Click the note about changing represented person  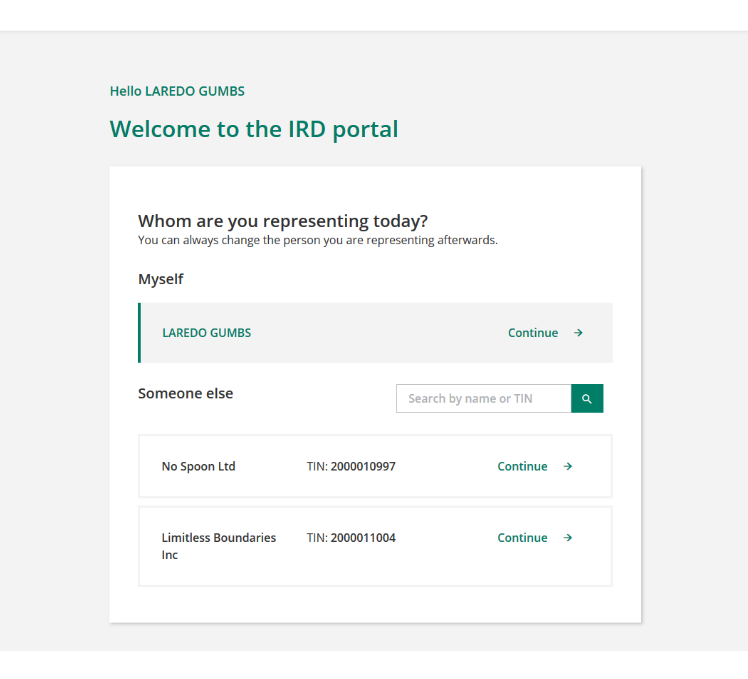coord(318,240)
